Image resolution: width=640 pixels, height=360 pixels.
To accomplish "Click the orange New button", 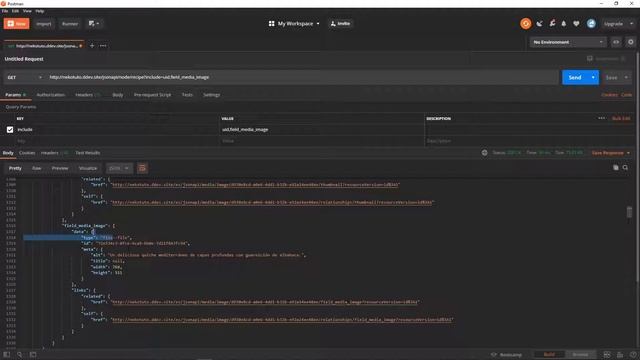I will 16,24.
